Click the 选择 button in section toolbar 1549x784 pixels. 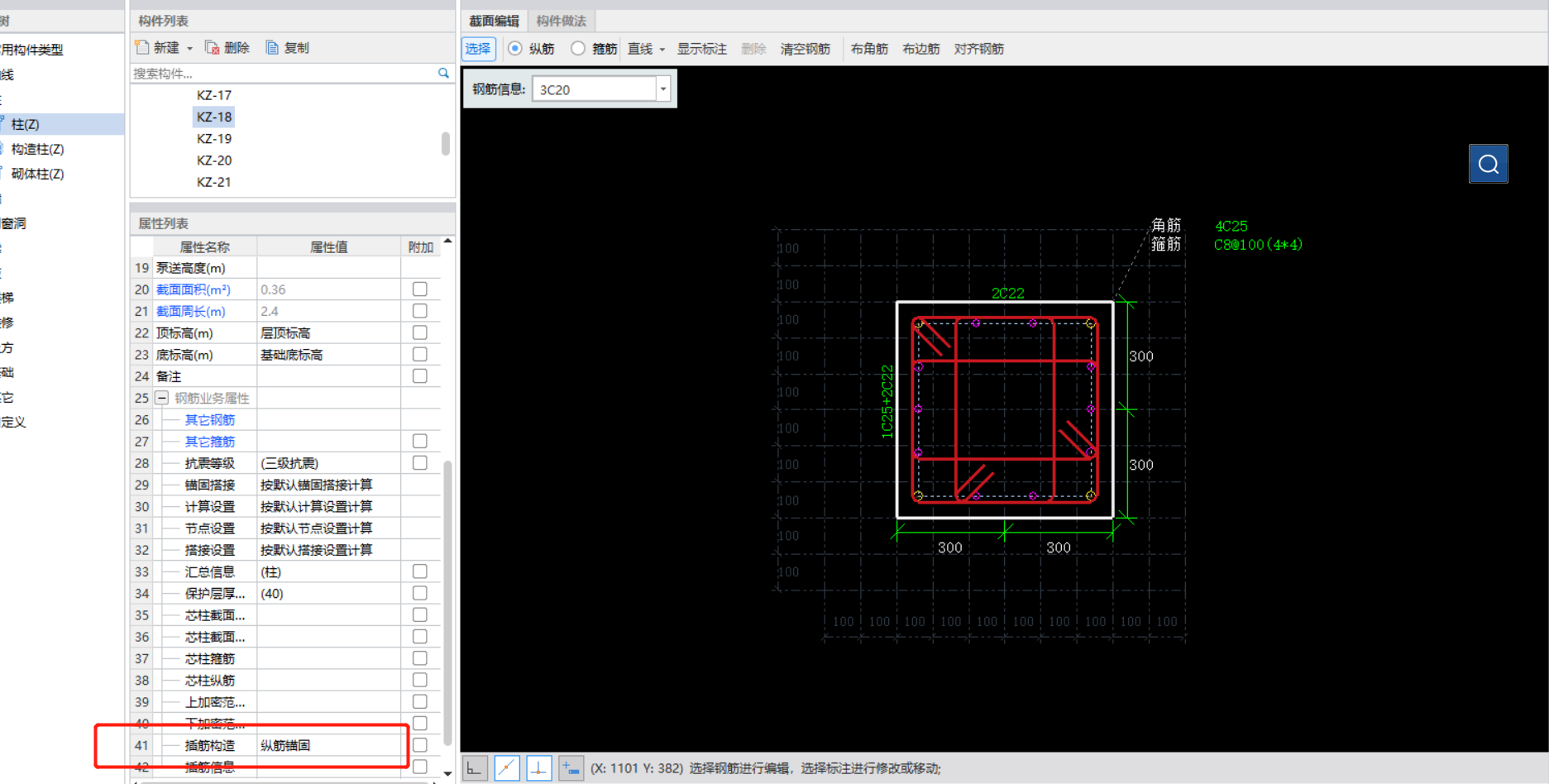[478, 49]
